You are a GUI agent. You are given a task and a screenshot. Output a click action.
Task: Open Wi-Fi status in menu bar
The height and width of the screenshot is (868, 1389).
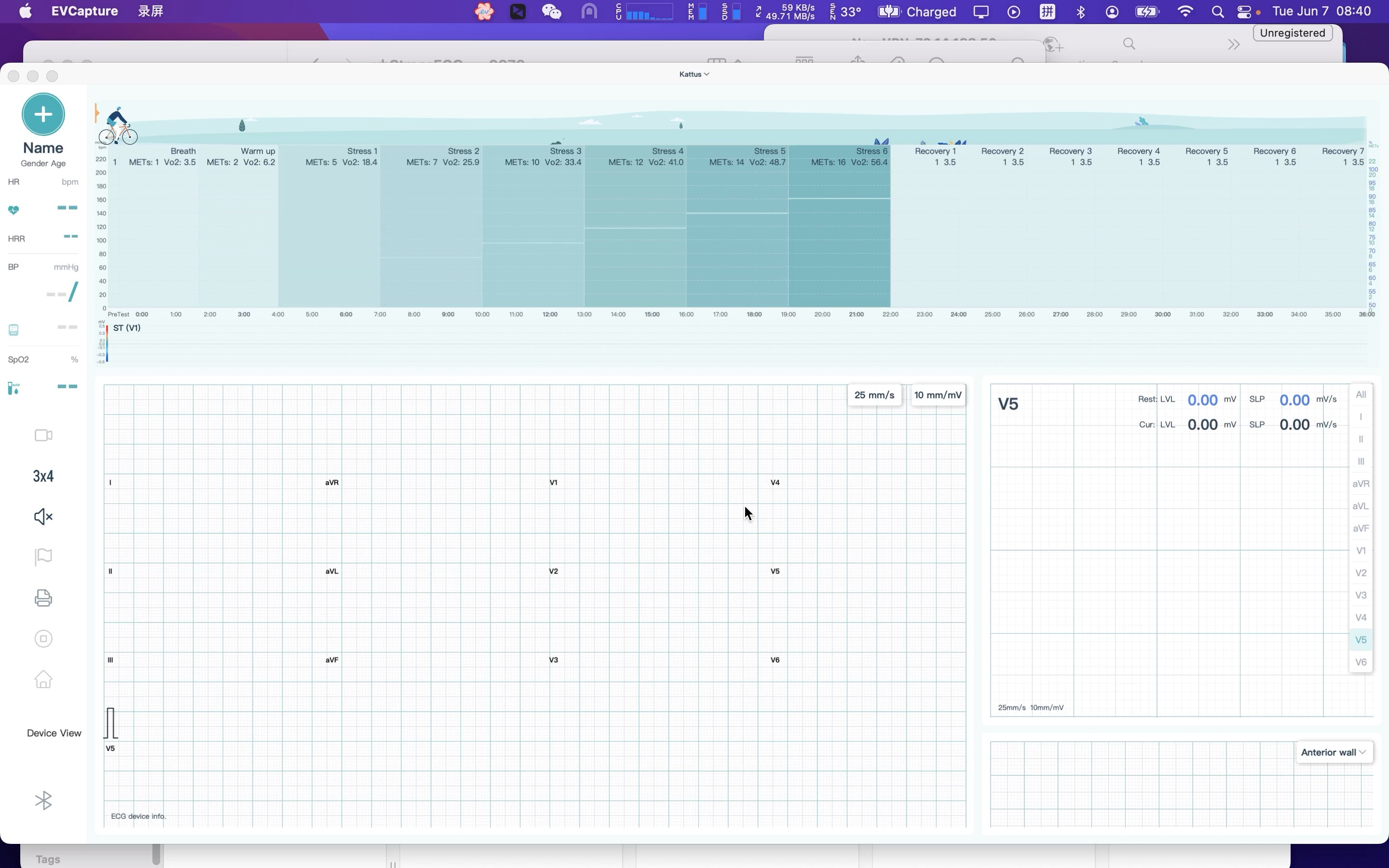click(1185, 12)
